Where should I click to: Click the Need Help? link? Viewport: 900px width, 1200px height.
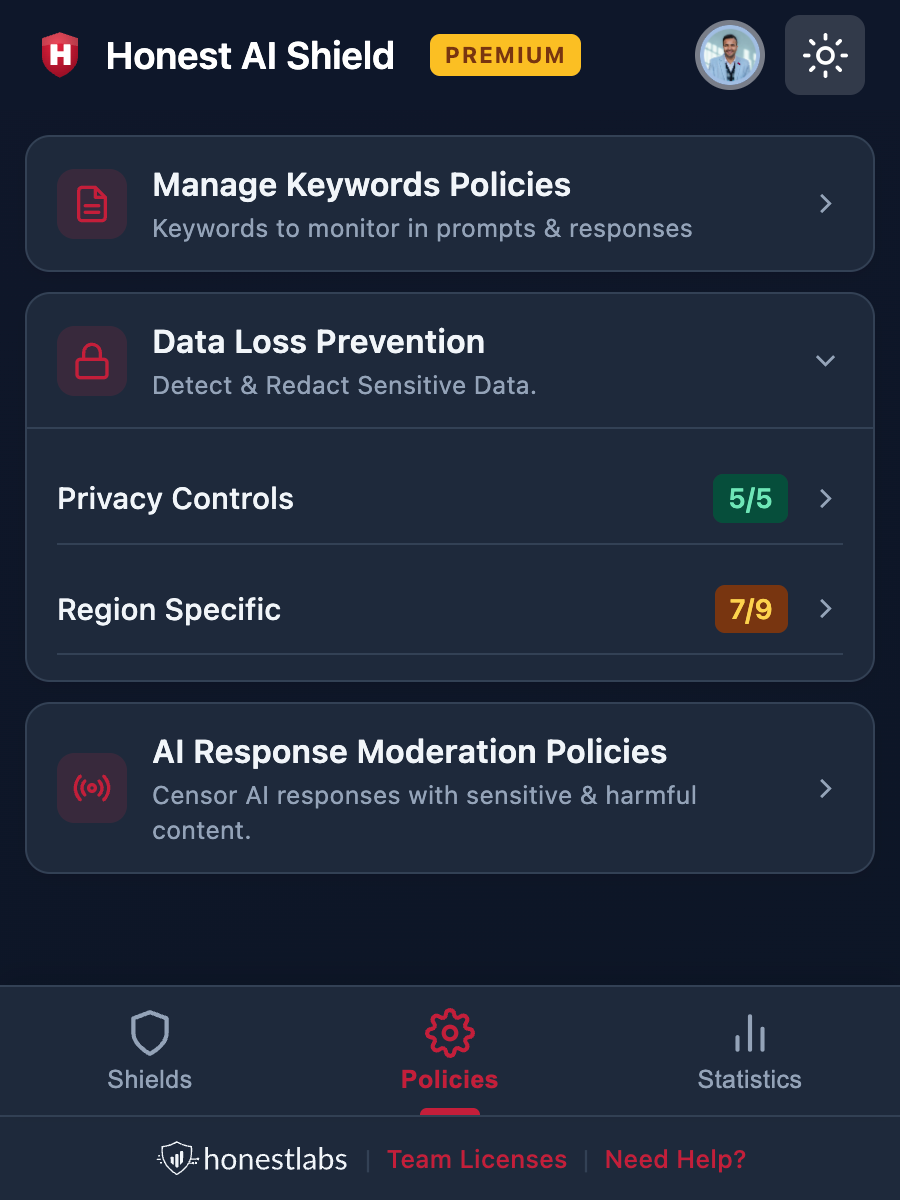(x=676, y=1160)
